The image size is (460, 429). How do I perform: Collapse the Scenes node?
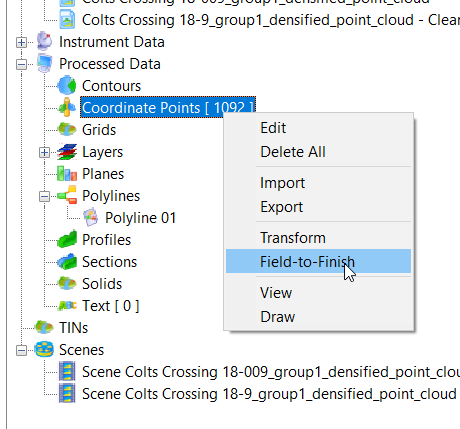[21, 350]
